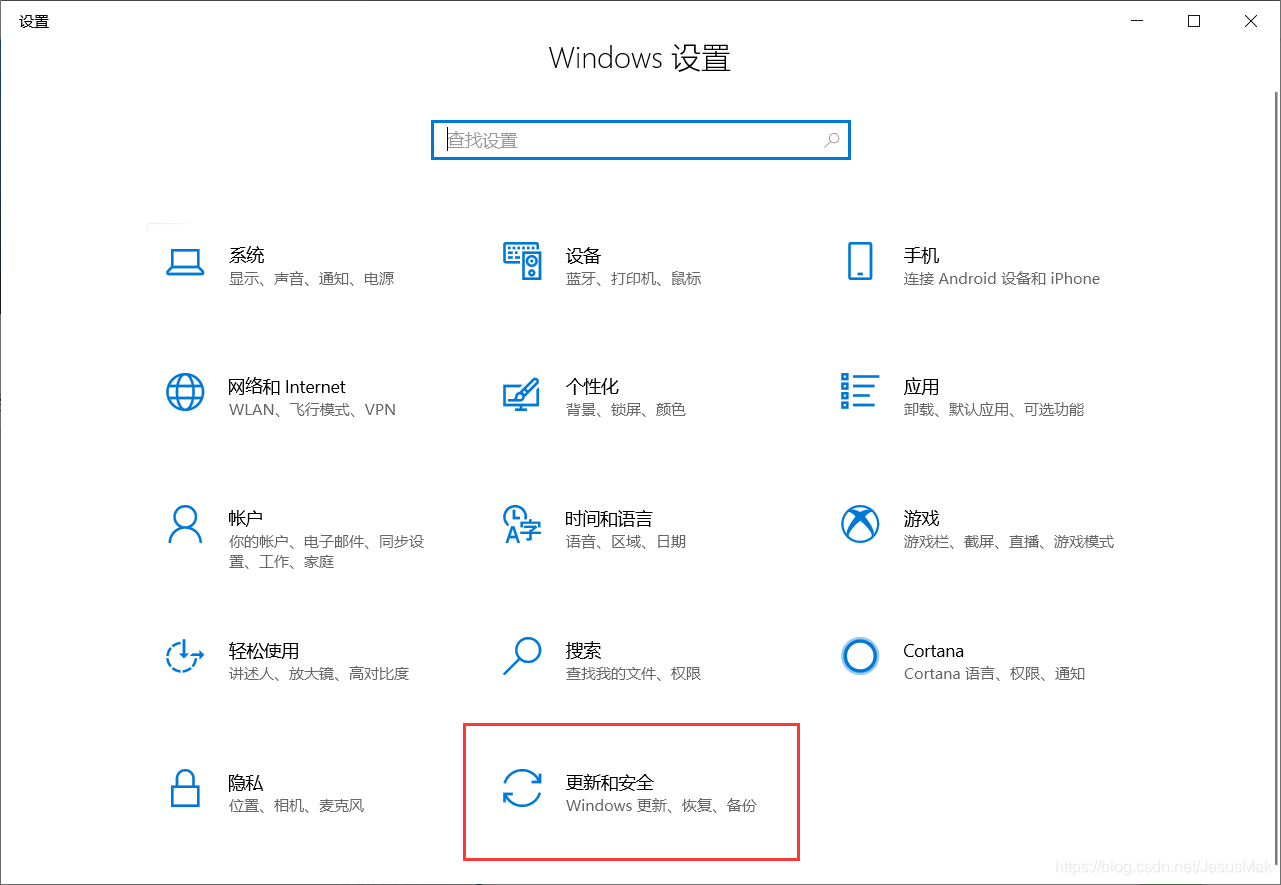1281x885 pixels.
Task: Focus the 查找设置 search field
Action: tap(641, 140)
